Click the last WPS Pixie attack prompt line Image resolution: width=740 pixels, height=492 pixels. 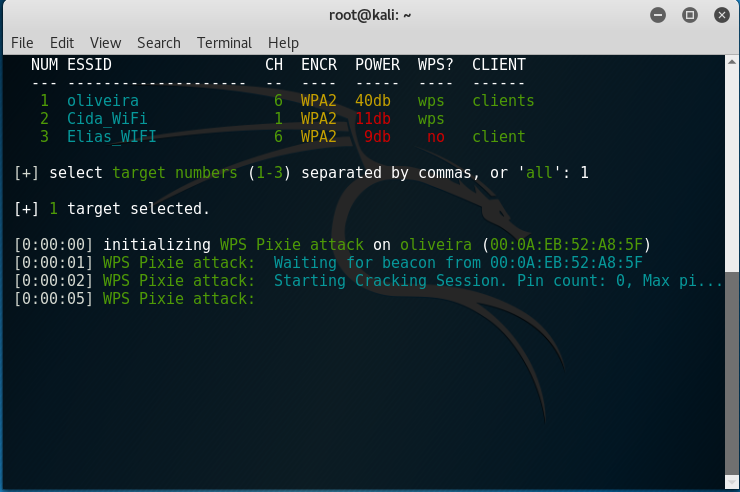click(135, 299)
